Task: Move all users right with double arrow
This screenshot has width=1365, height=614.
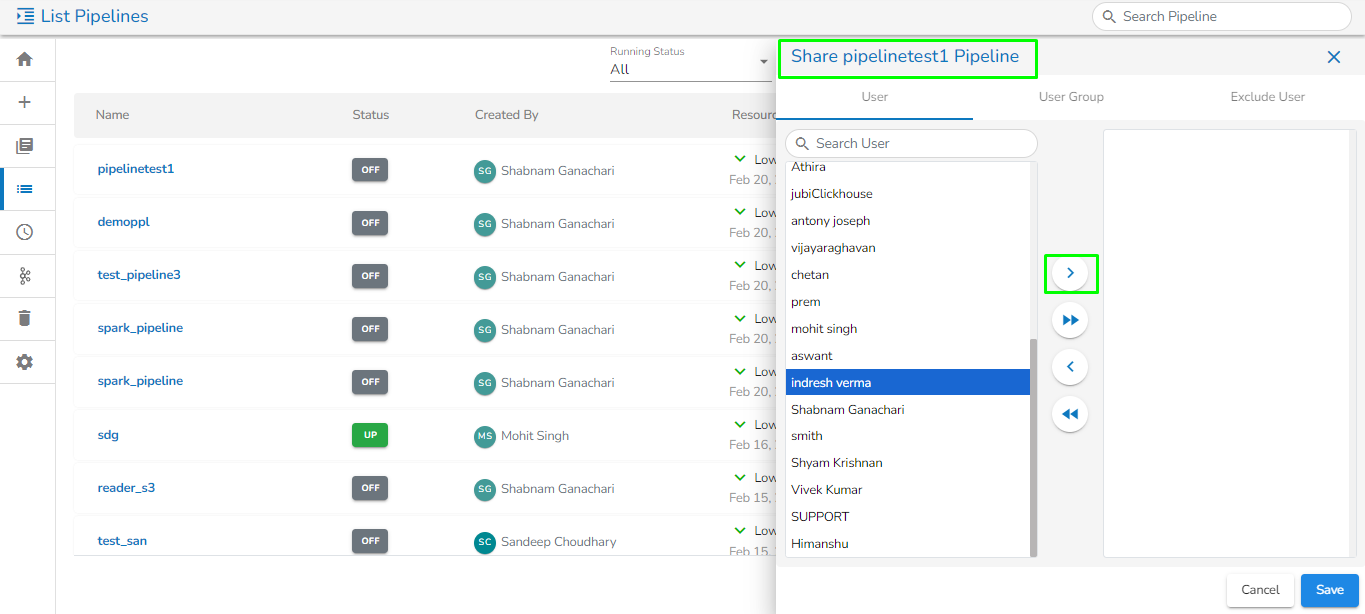Action: pyautogui.click(x=1070, y=320)
